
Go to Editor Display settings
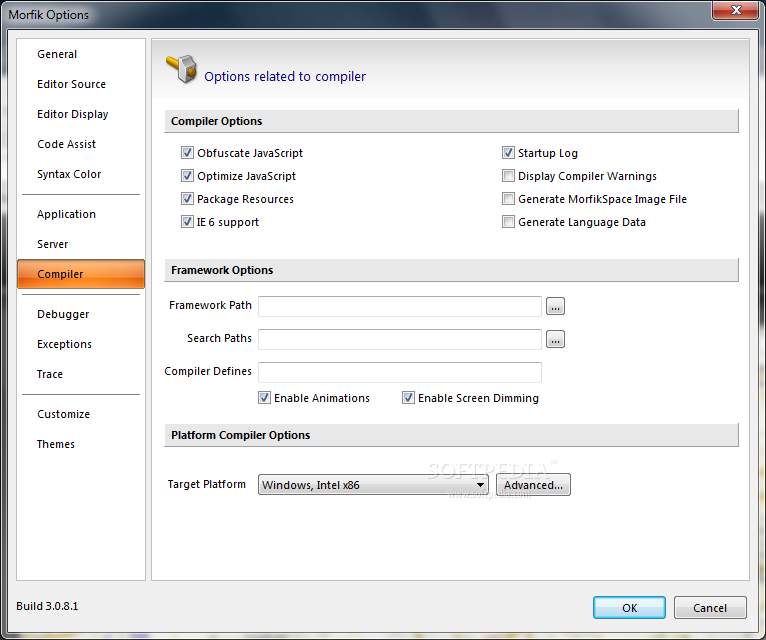point(72,114)
